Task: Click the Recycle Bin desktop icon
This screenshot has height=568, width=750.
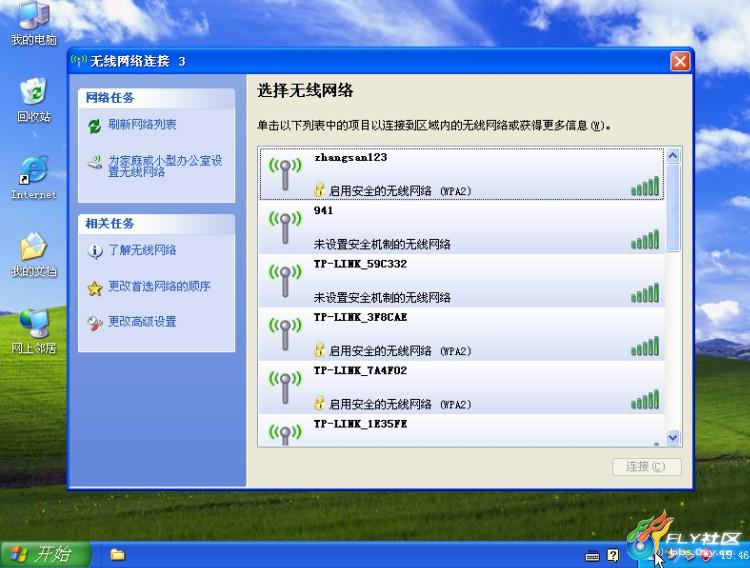Action: click(33, 100)
